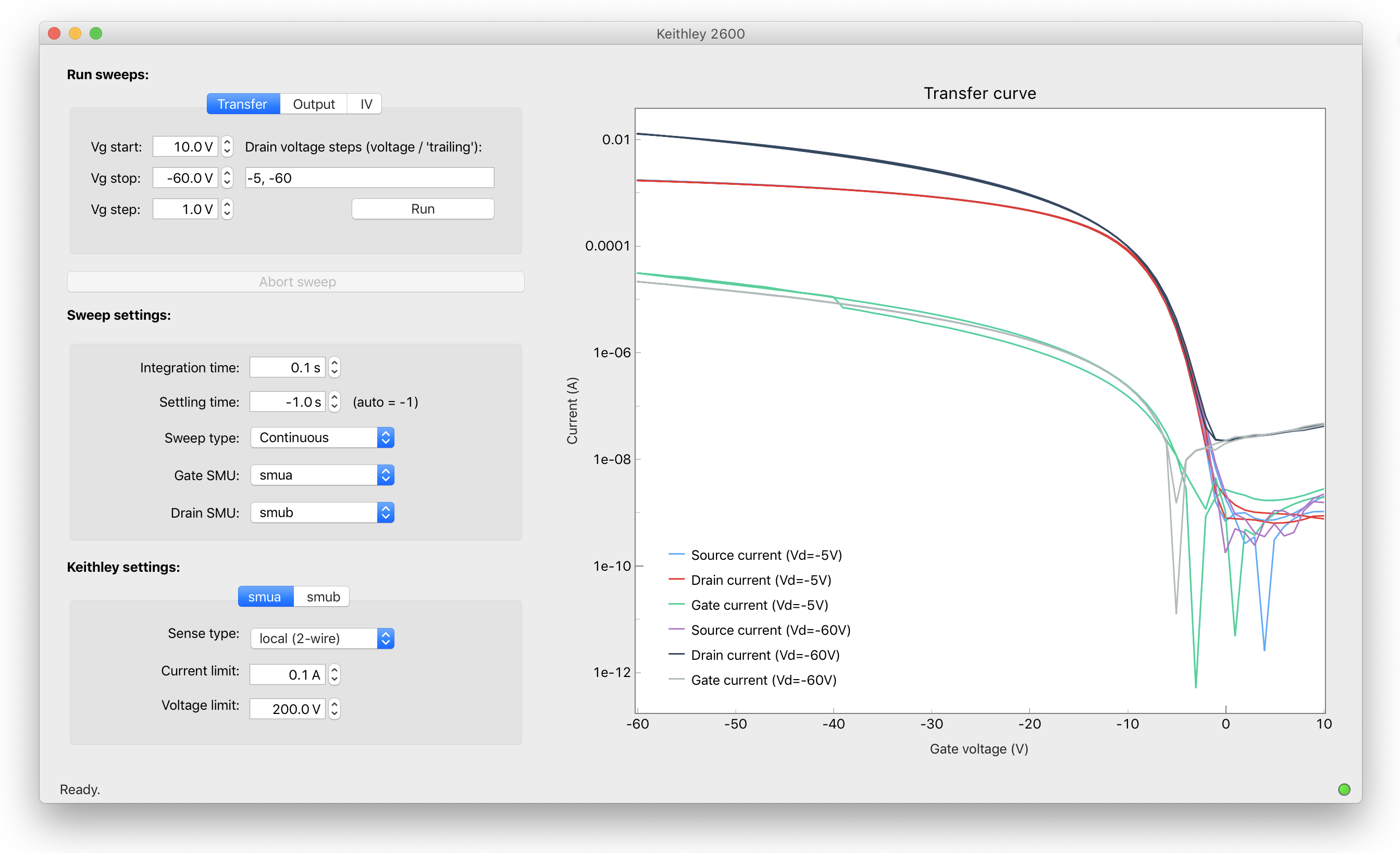Screen dimensions: 1400x853
Task: Click the Abort sweep button
Action: pos(296,282)
